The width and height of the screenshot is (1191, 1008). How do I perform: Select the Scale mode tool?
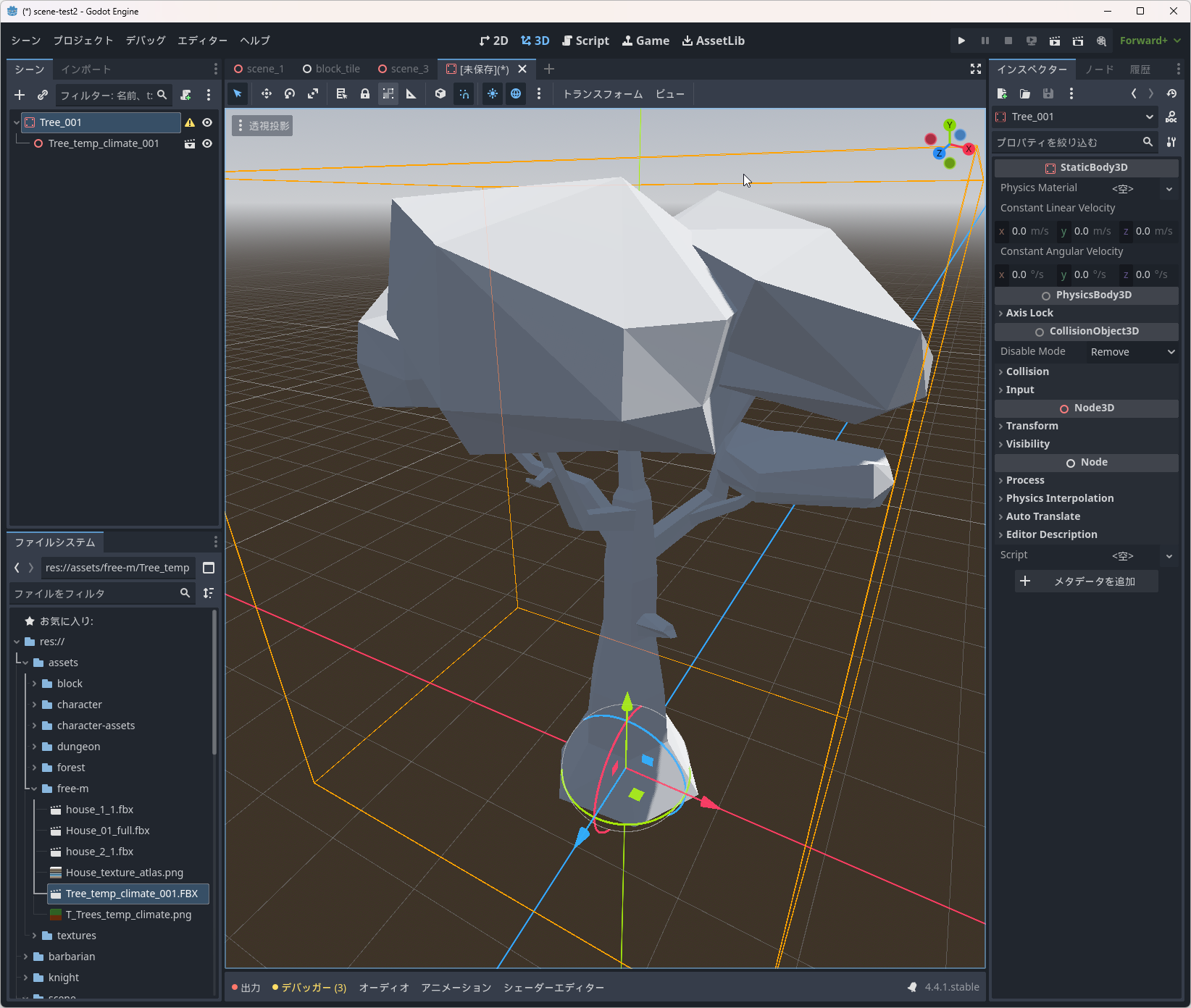[x=313, y=94]
